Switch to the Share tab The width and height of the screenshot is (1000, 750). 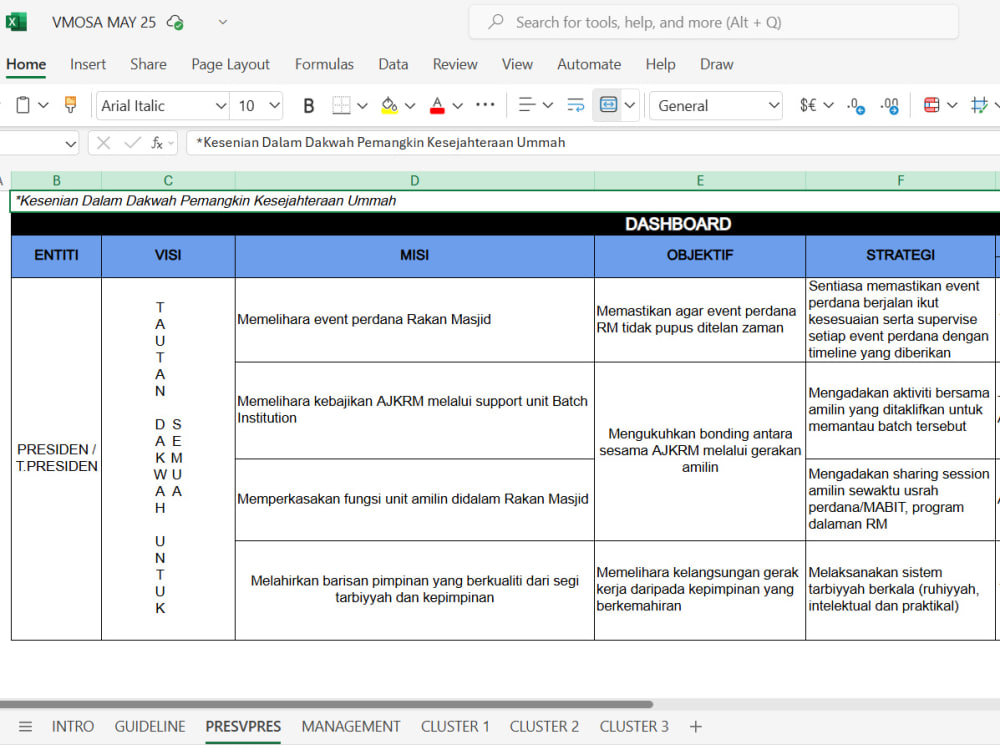coord(148,64)
